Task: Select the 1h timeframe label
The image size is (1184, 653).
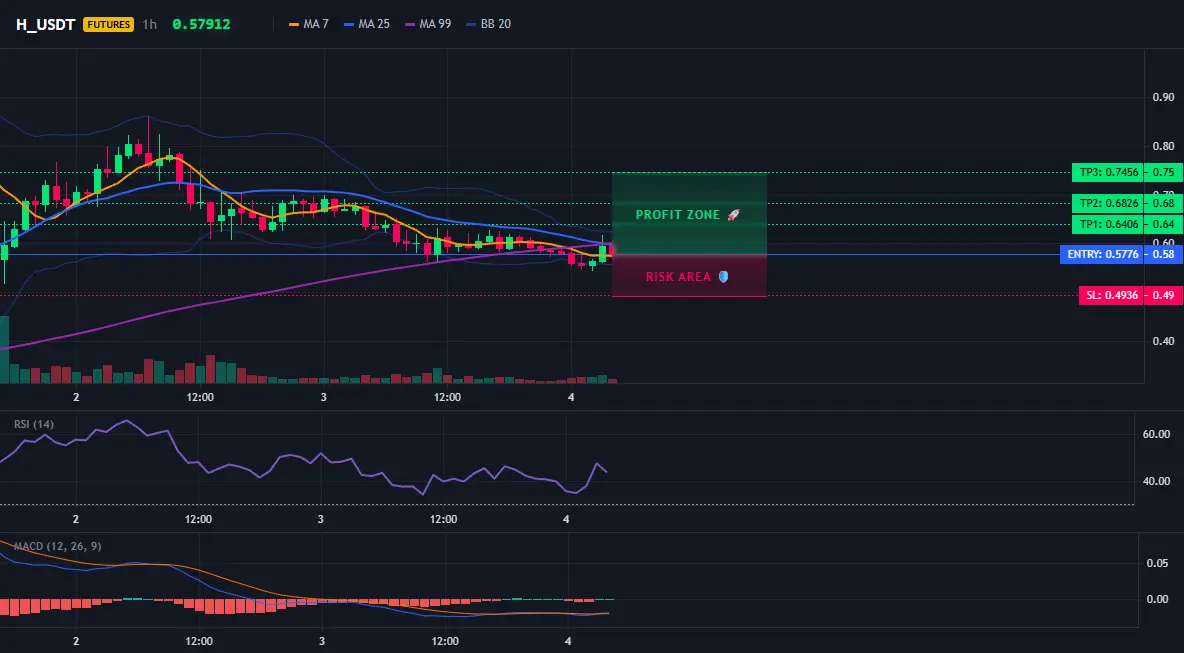Action: (x=150, y=24)
